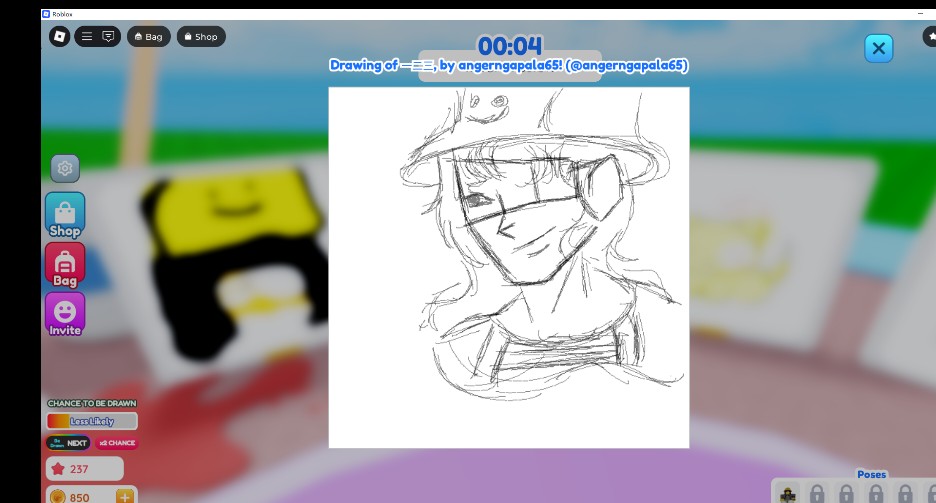Screen dimensions: 936x503
Task: Open the hamburger list menu in top bar
Action: 87,37
